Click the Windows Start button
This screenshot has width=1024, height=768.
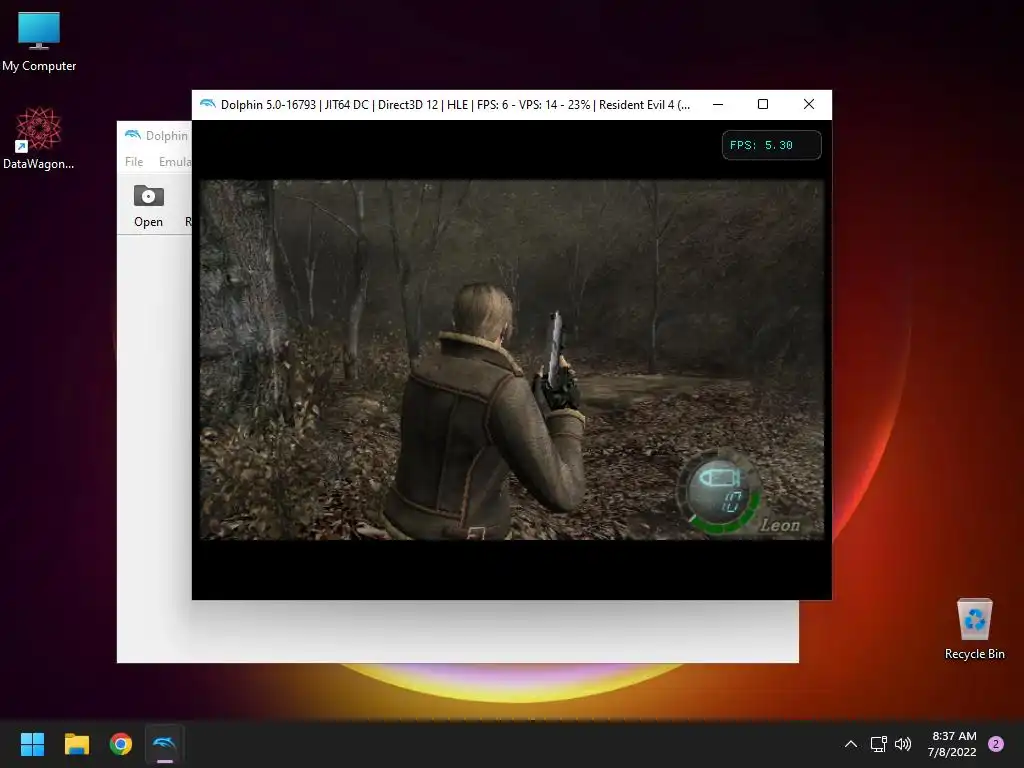[x=32, y=744]
